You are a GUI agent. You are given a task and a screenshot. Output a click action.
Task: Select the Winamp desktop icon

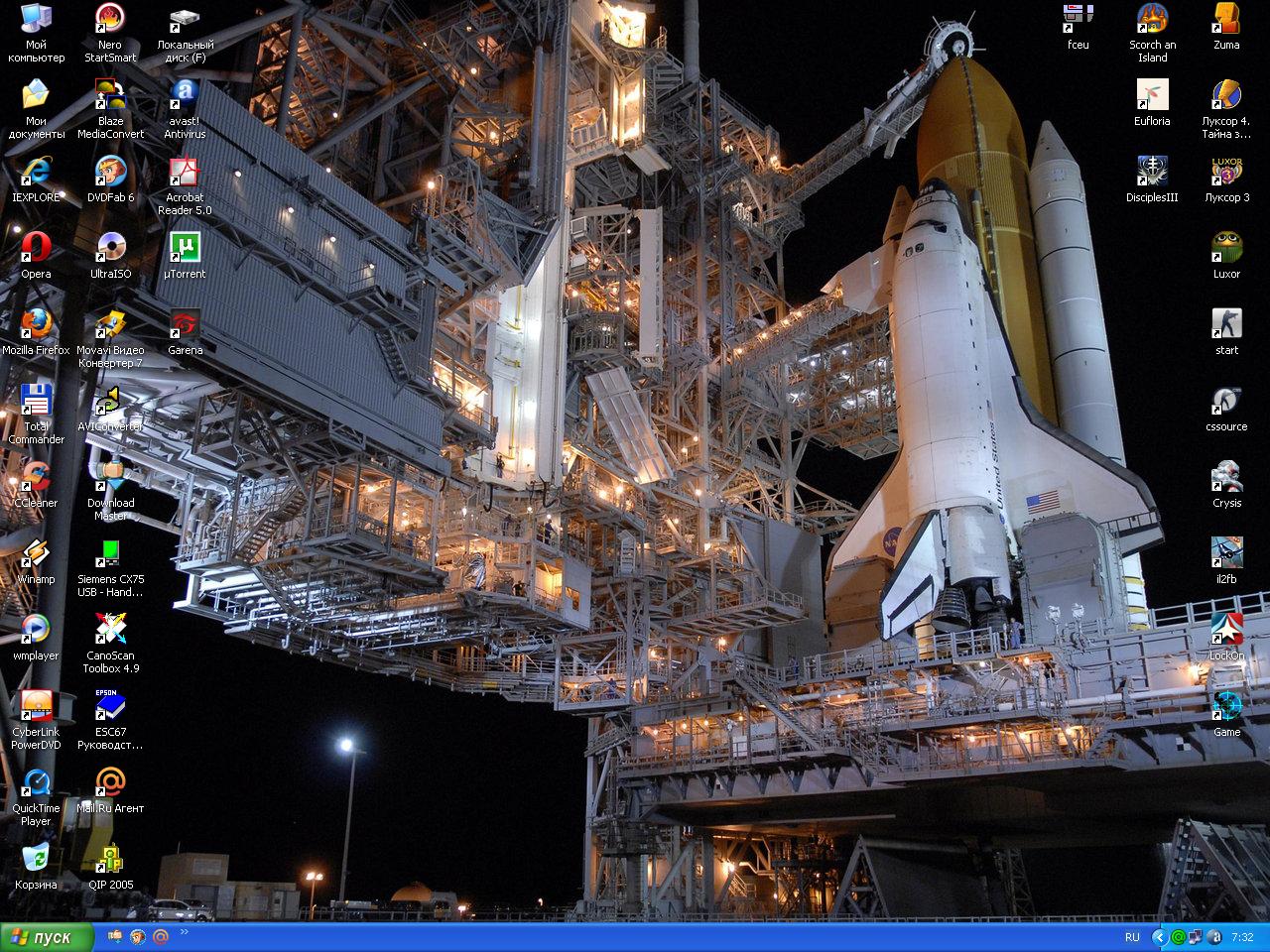[36, 553]
